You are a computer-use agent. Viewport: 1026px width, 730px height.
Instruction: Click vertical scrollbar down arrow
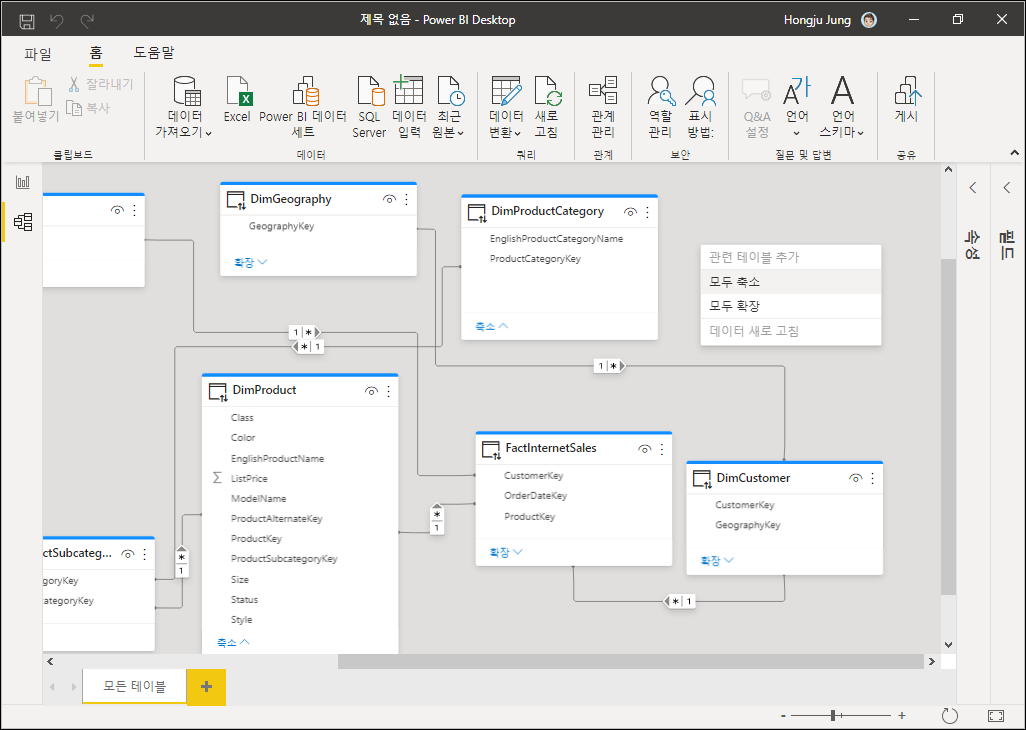[949, 644]
